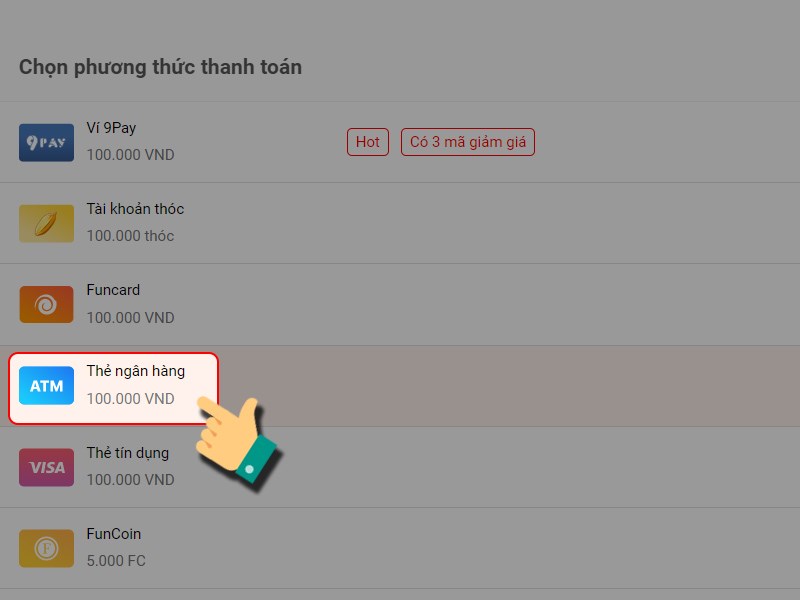The height and width of the screenshot is (600, 800).
Task: Select Thẻ ngân hàng payment option
Action: [x=136, y=371]
